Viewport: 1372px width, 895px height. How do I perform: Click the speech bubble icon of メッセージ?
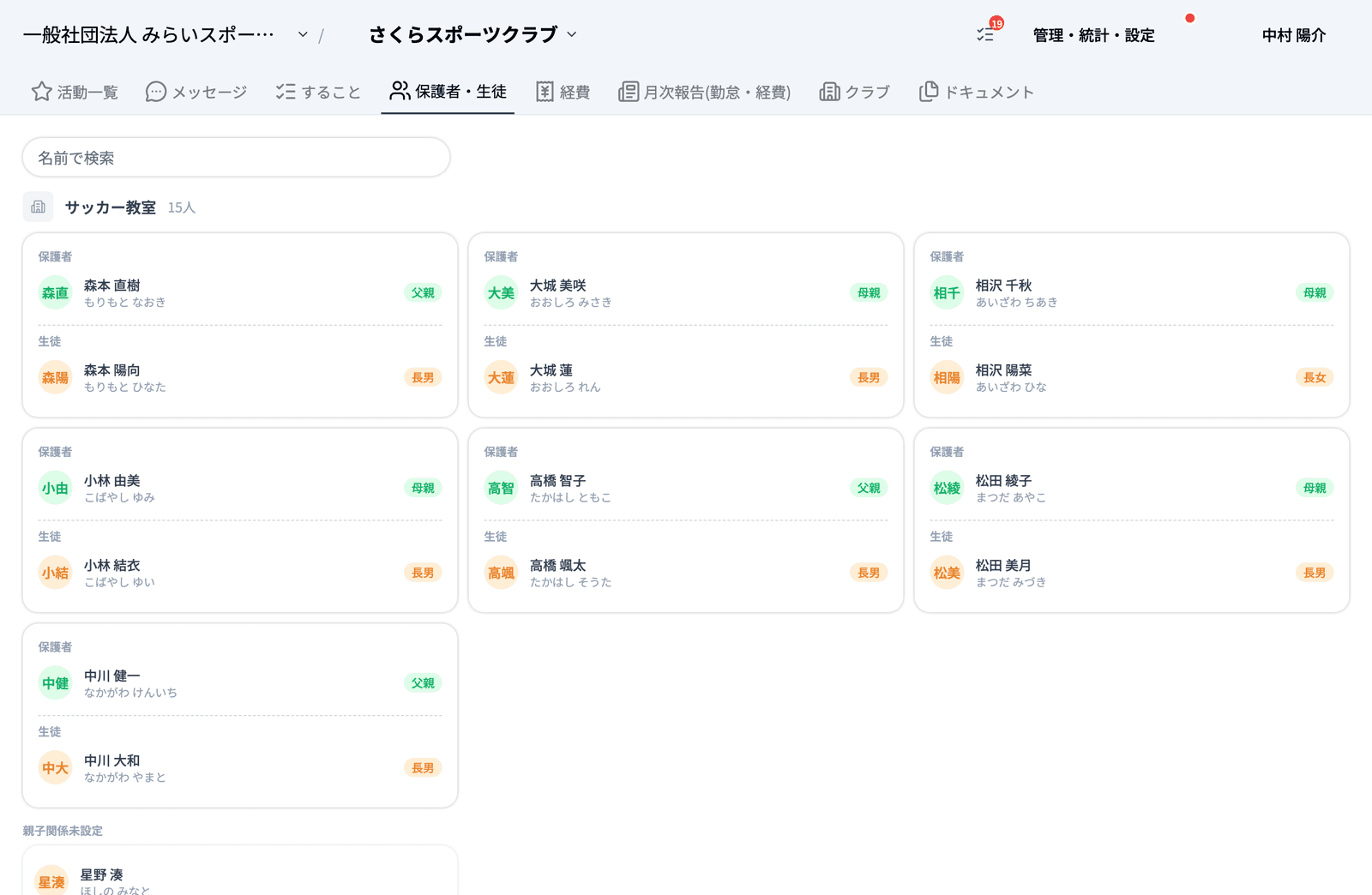coord(155,92)
